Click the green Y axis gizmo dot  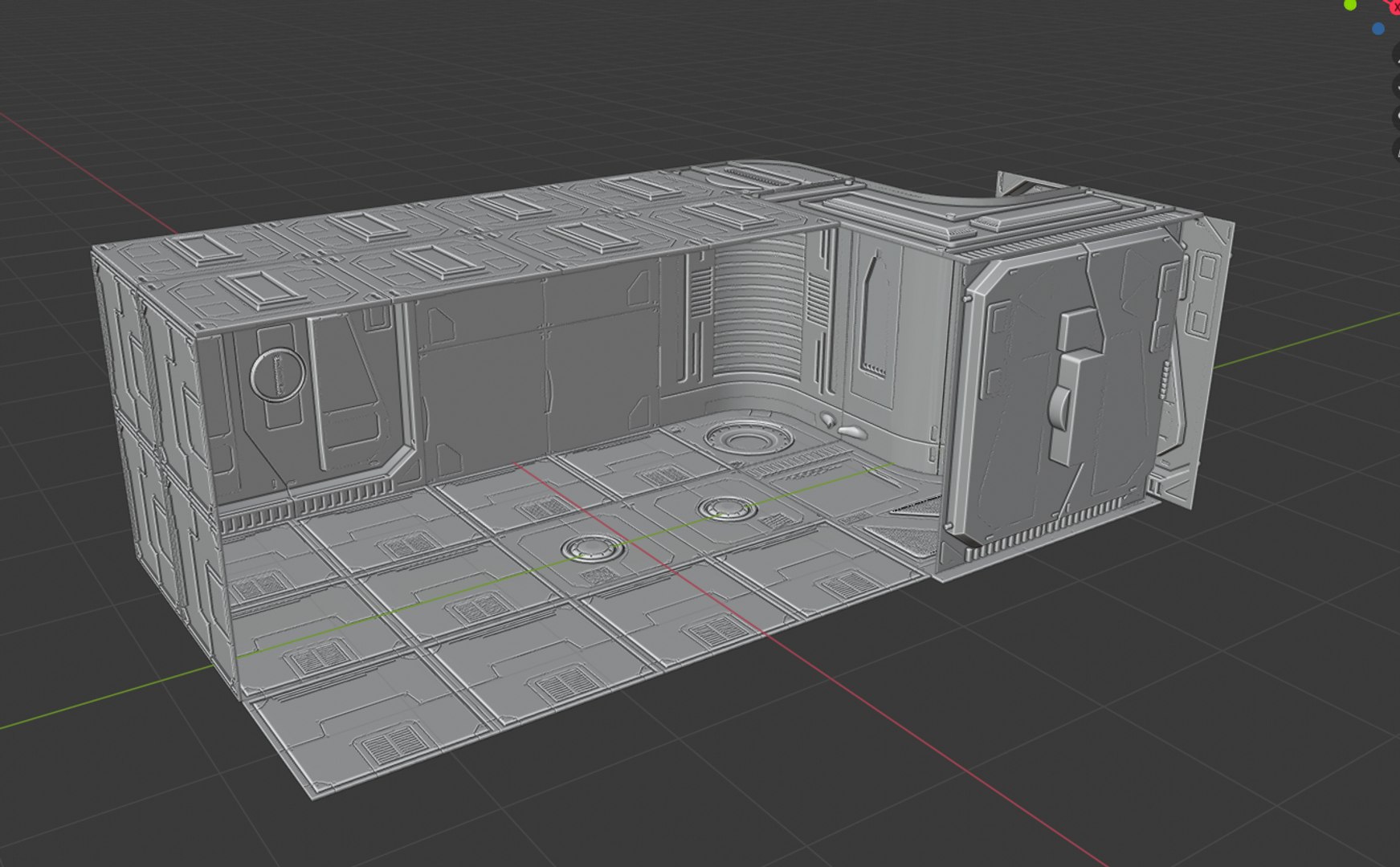click(x=1350, y=4)
